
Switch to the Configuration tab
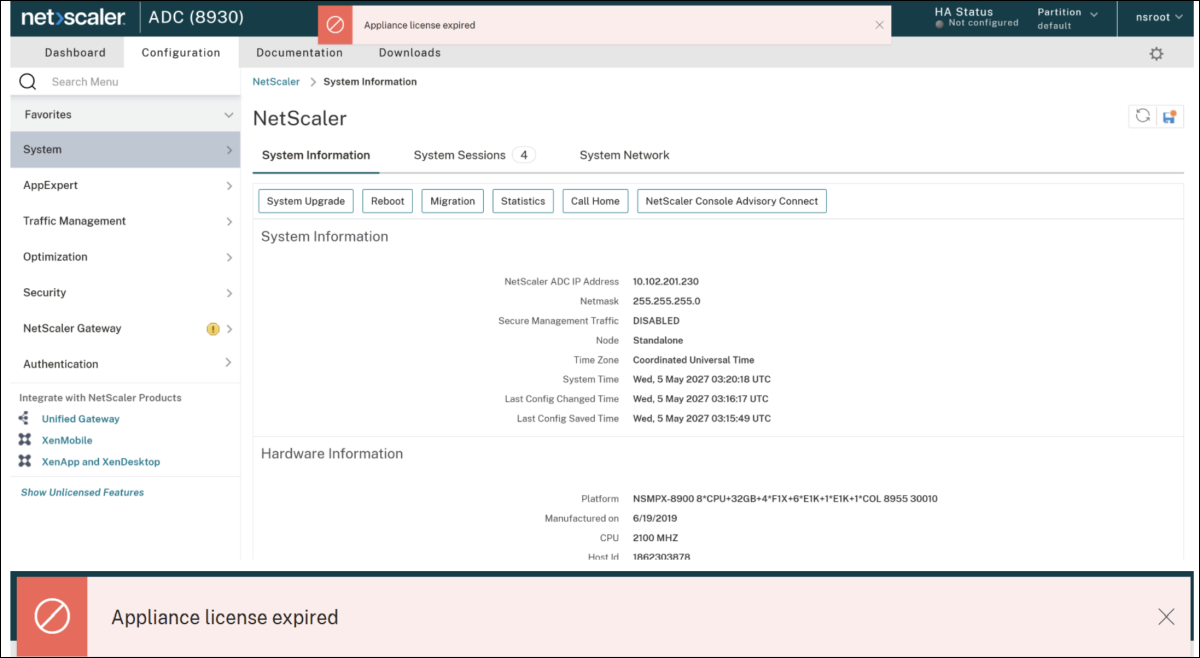[181, 53]
